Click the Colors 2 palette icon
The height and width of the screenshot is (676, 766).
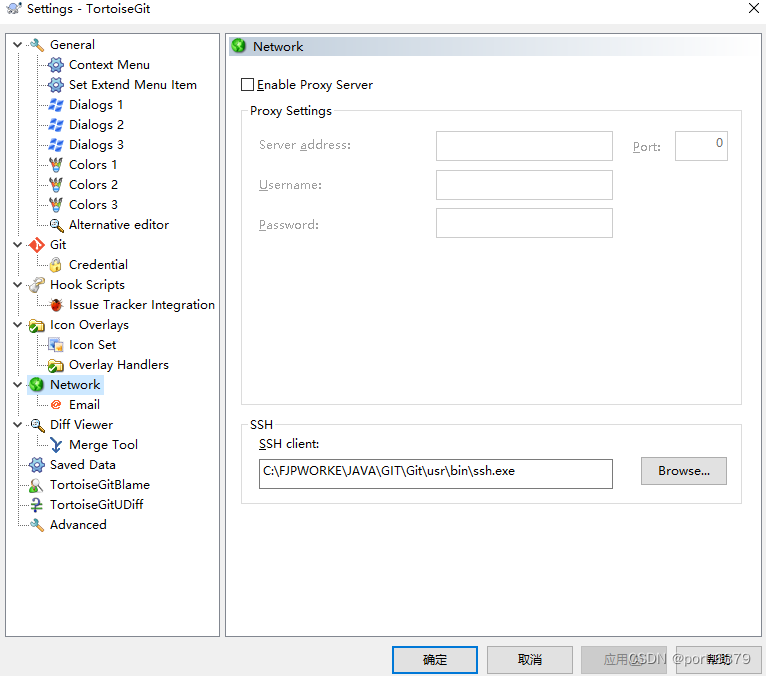click(x=56, y=185)
